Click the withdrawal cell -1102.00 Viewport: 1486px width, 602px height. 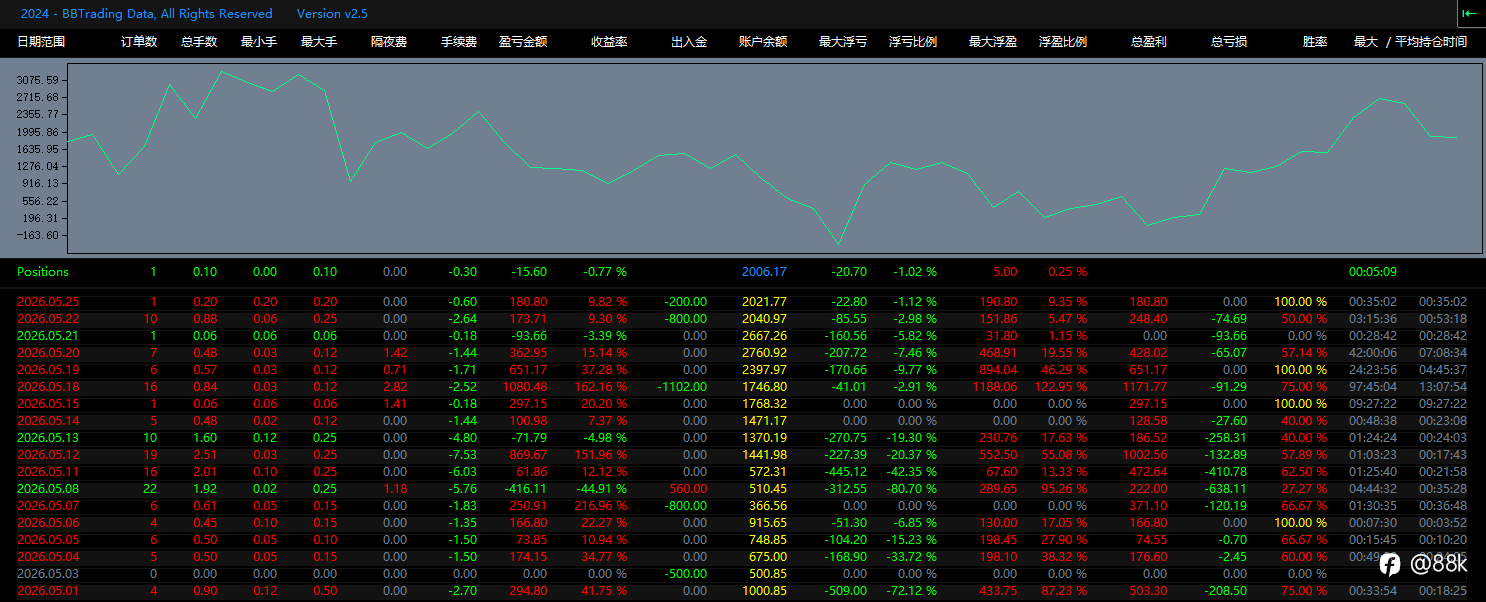[682, 386]
